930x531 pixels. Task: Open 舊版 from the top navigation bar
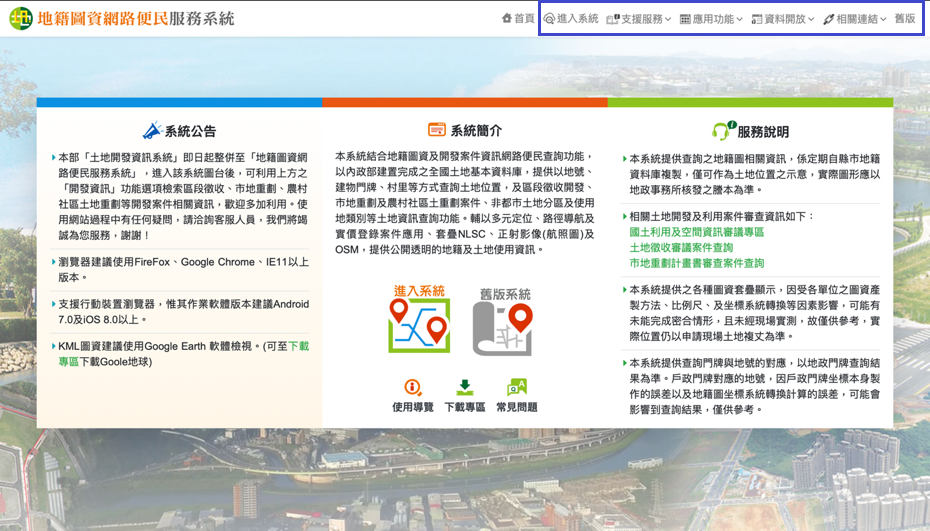click(x=904, y=19)
